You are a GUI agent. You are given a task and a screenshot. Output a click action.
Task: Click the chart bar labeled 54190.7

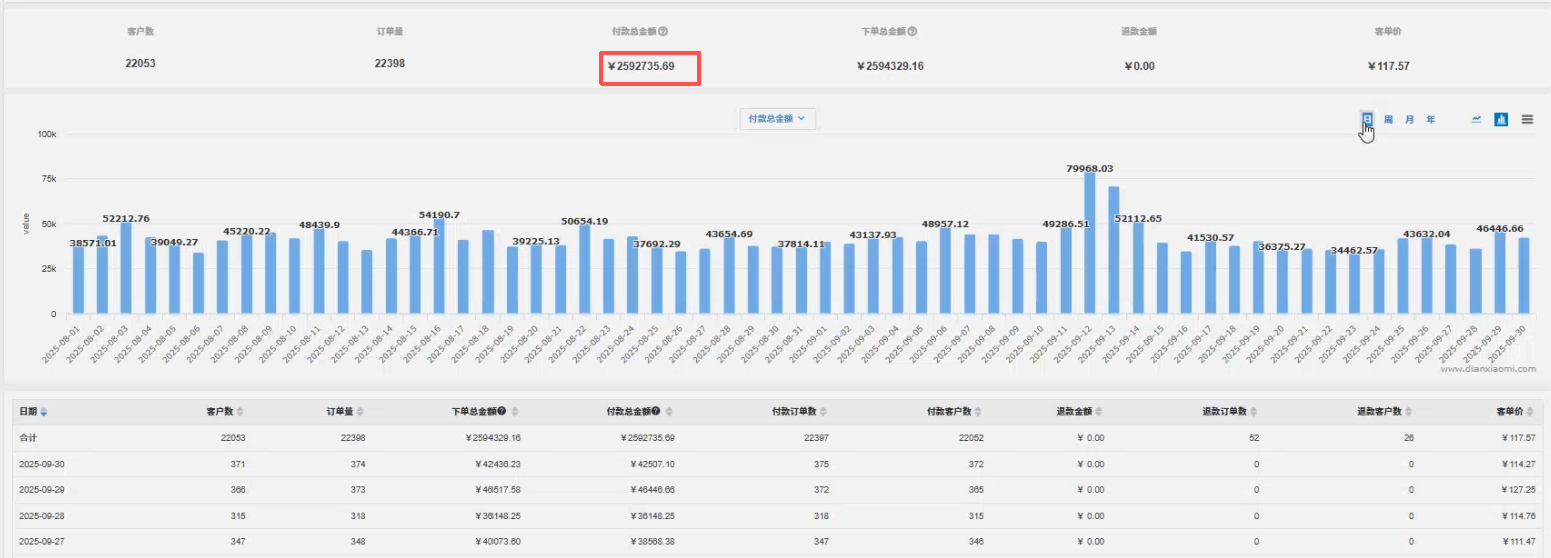[x=439, y=267]
